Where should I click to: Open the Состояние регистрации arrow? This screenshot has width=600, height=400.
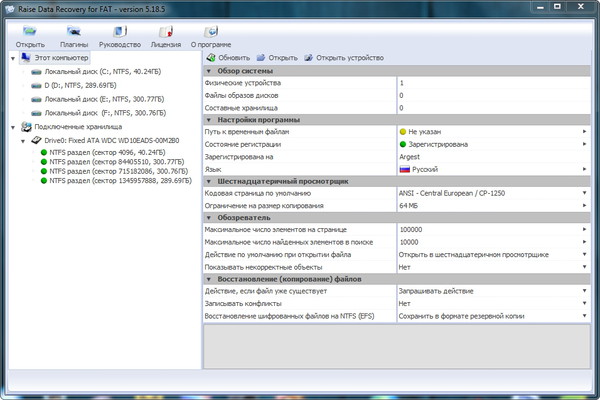tap(584, 144)
